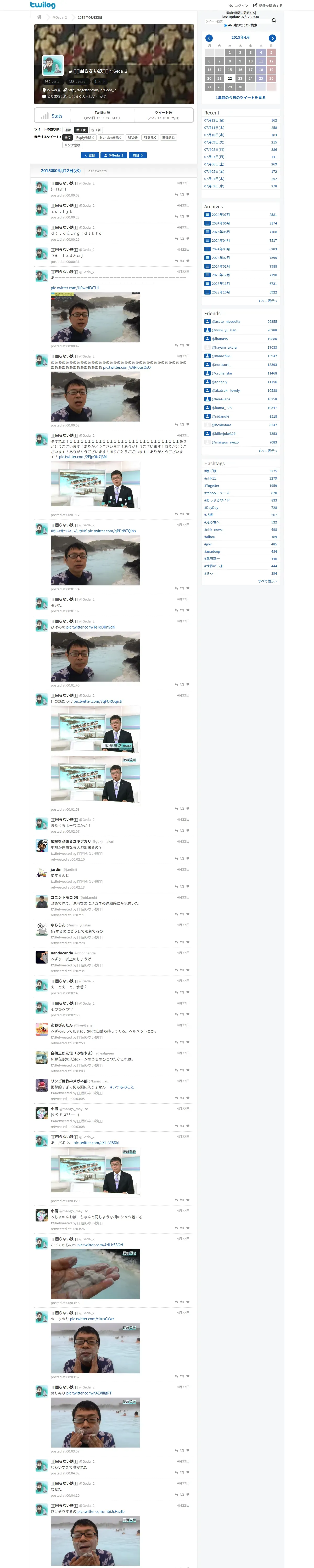Expand Hashtags list with すべて表示
Viewport: 314px width, 1568px height.
coord(267,581)
